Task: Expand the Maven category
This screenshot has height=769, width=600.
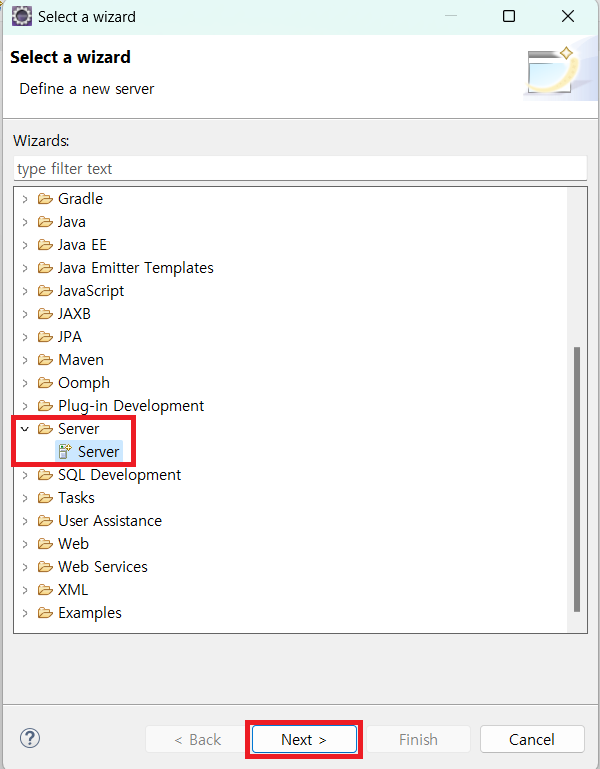Action: pos(25,360)
